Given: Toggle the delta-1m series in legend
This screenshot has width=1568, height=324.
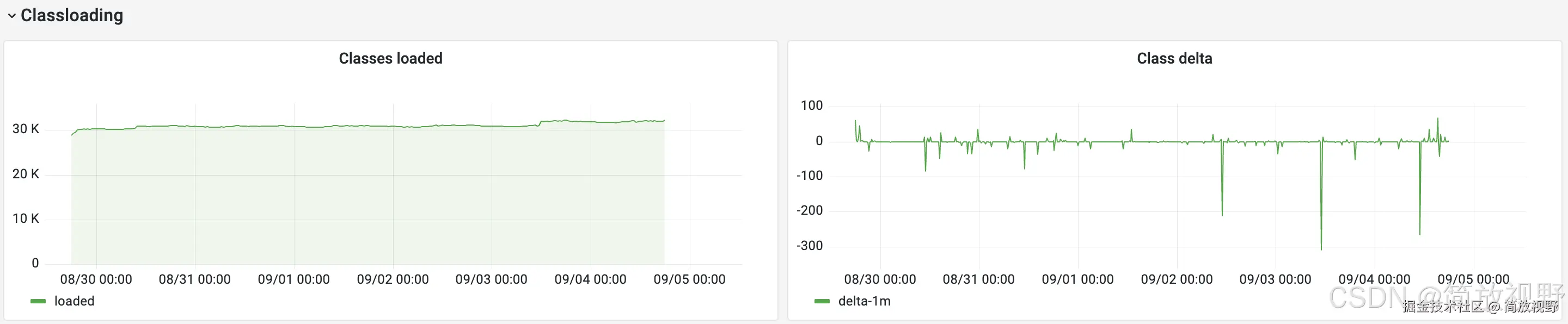Looking at the screenshot, I should 865,301.
